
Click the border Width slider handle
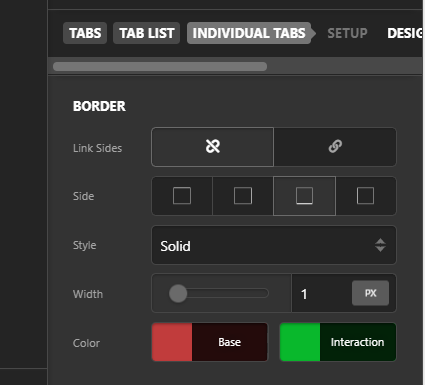178,294
